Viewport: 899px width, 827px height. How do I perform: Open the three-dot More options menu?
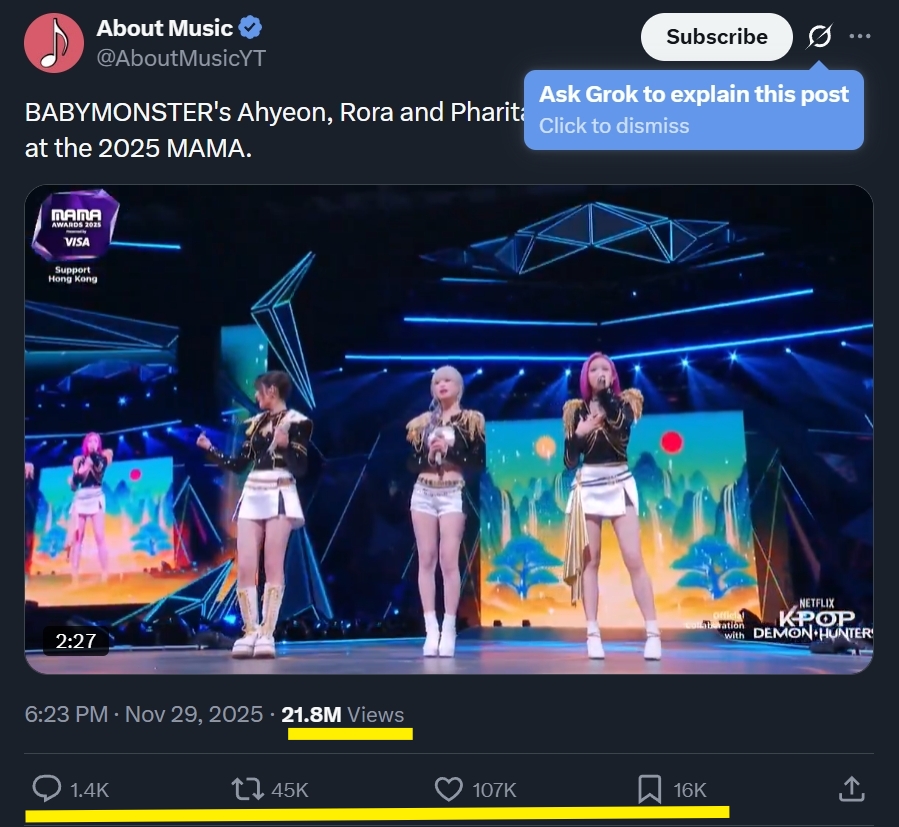(860, 37)
